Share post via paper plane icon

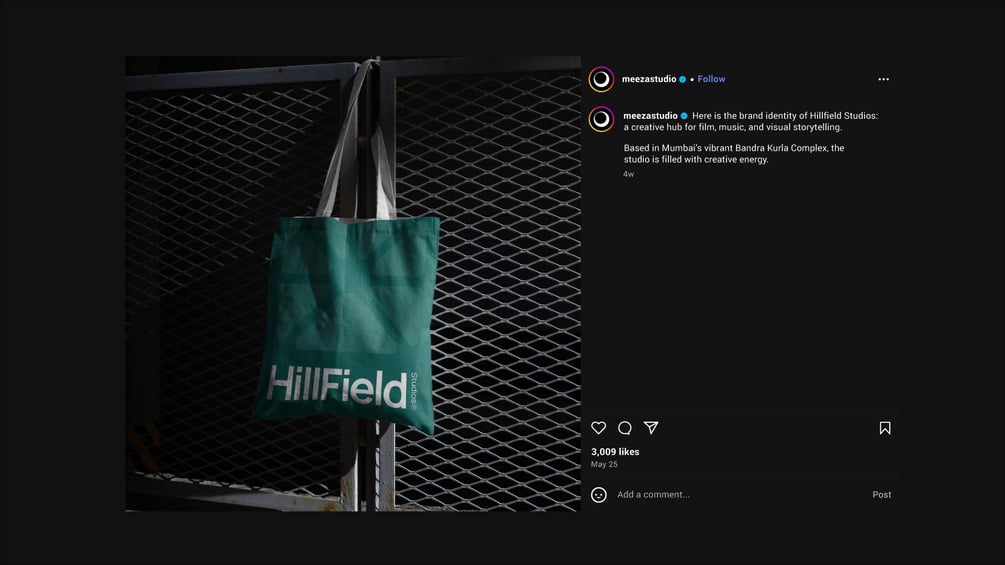click(x=651, y=428)
